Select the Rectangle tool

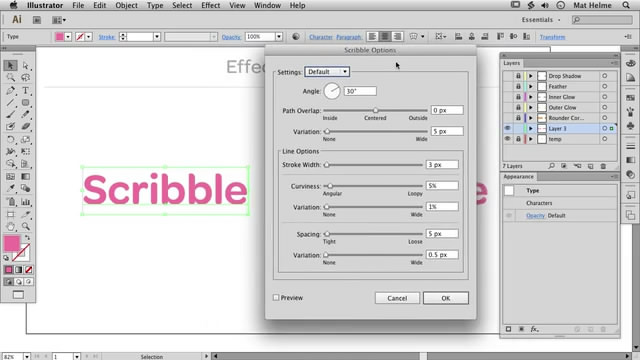coord(25,102)
